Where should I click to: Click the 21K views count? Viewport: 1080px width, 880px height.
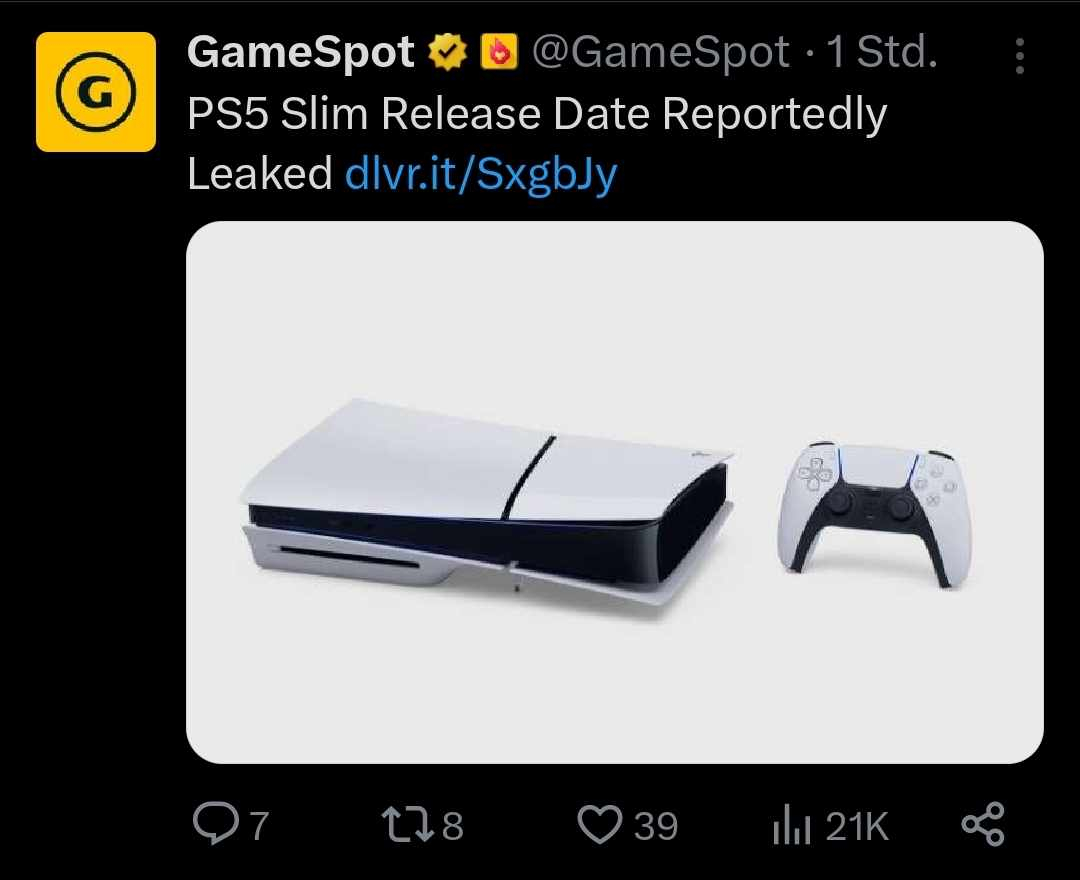point(857,825)
